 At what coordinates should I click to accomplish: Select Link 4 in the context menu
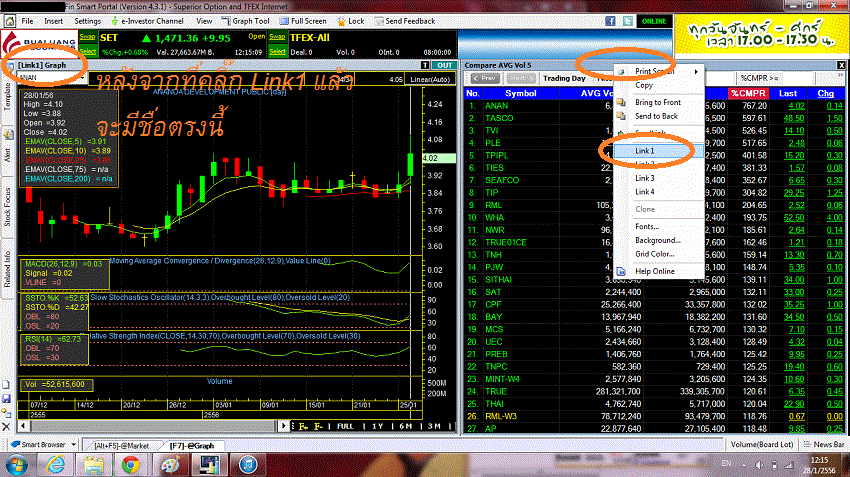(658, 192)
